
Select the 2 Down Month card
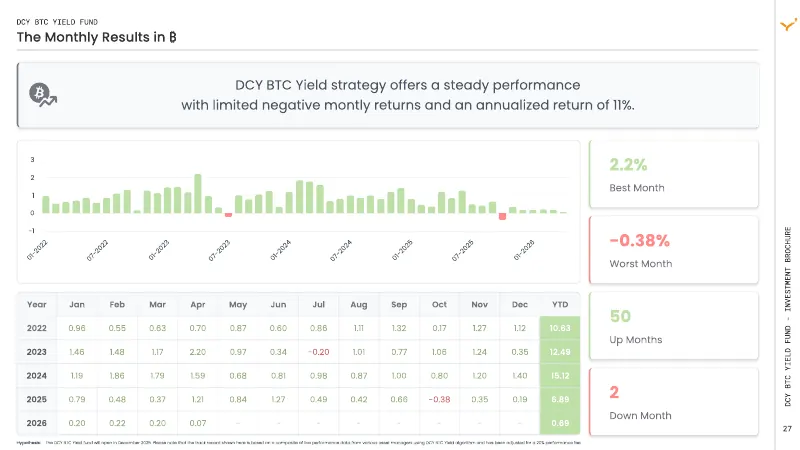(x=673, y=402)
